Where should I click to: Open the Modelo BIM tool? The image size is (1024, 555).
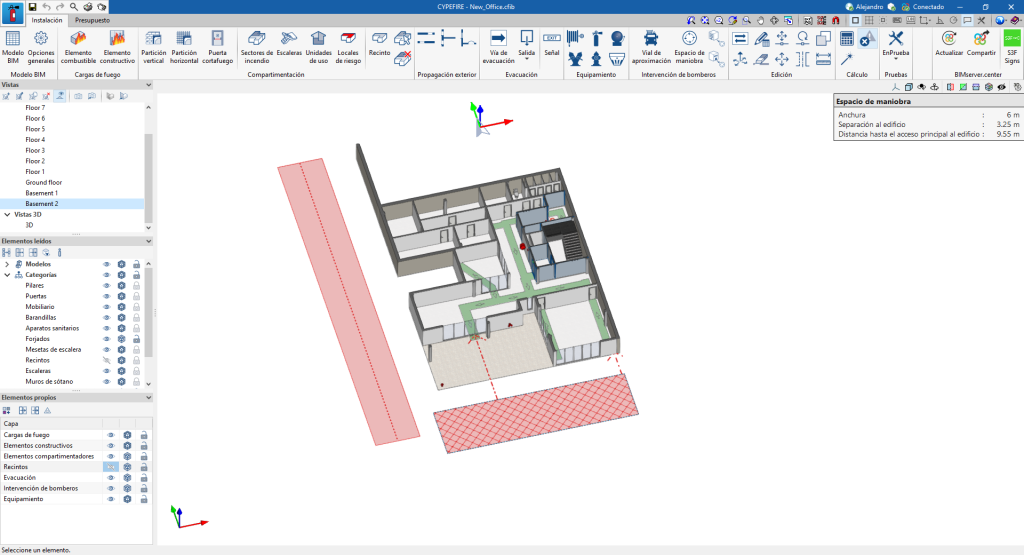[12, 47]
